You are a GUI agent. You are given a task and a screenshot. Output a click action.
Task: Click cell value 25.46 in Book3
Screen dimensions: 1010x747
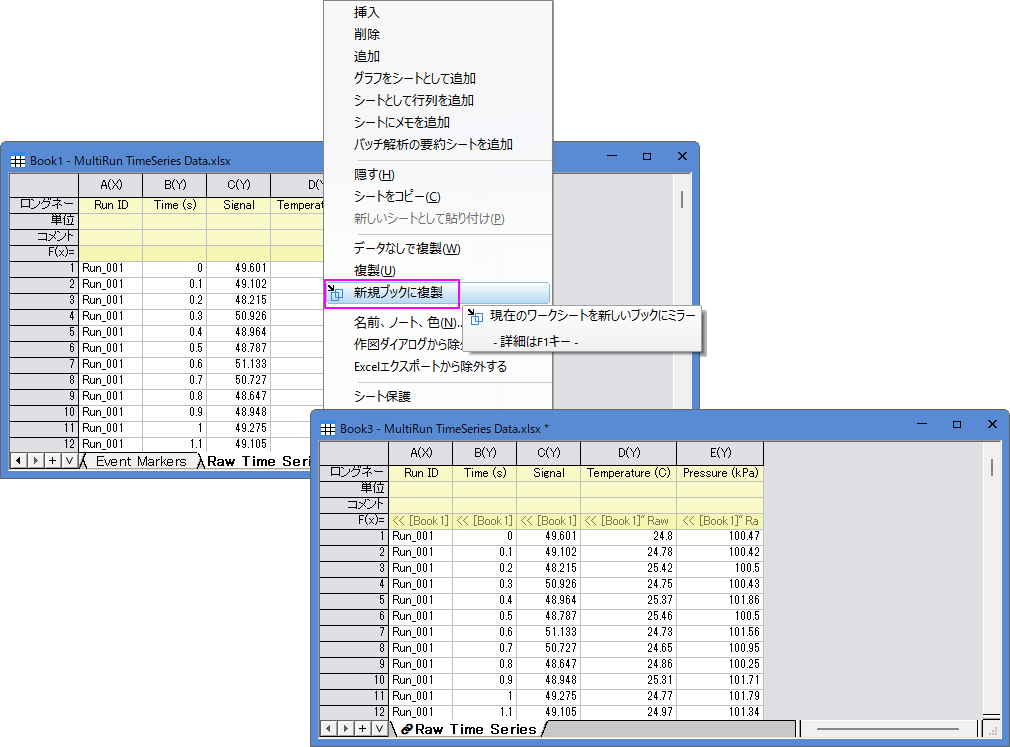[629, 616]
